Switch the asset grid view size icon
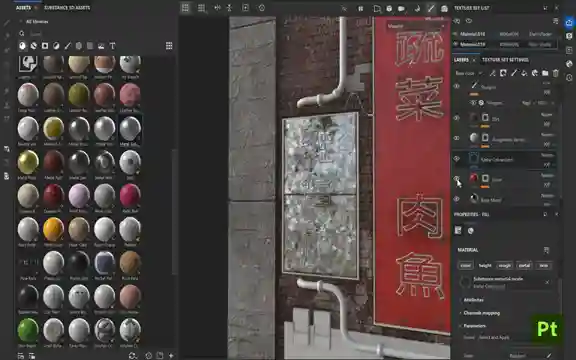Screen dimensions: 576x360 (x=169, y=46)
